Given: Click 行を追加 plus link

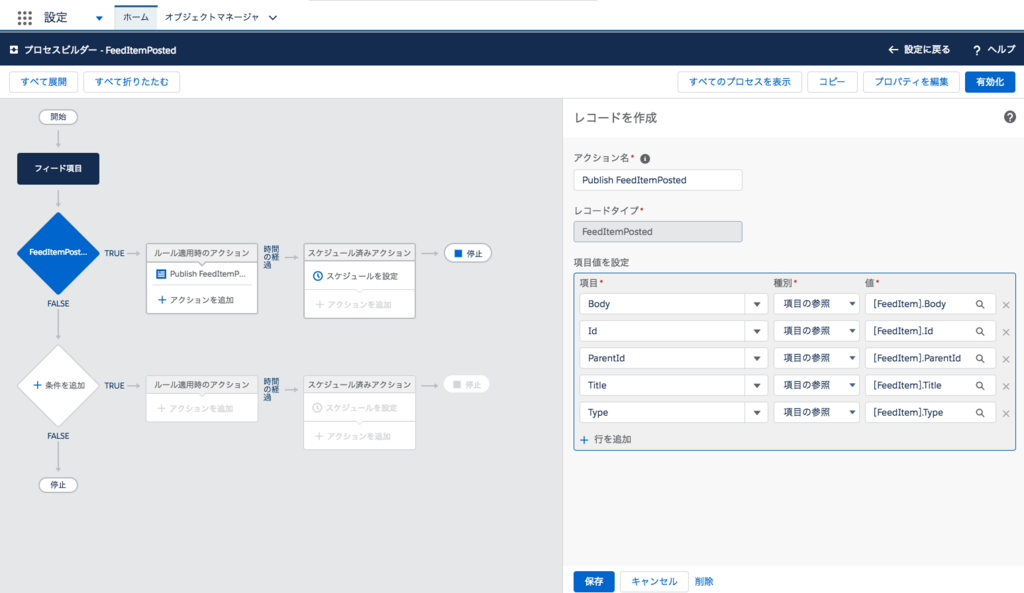Looking at the screenshot, I should point(605,440).
